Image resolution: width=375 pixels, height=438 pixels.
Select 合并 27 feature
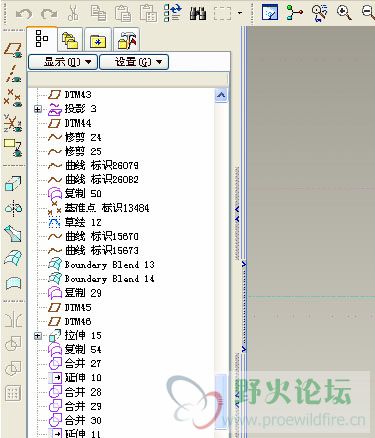pyautogui.click(x=83, y=364)
